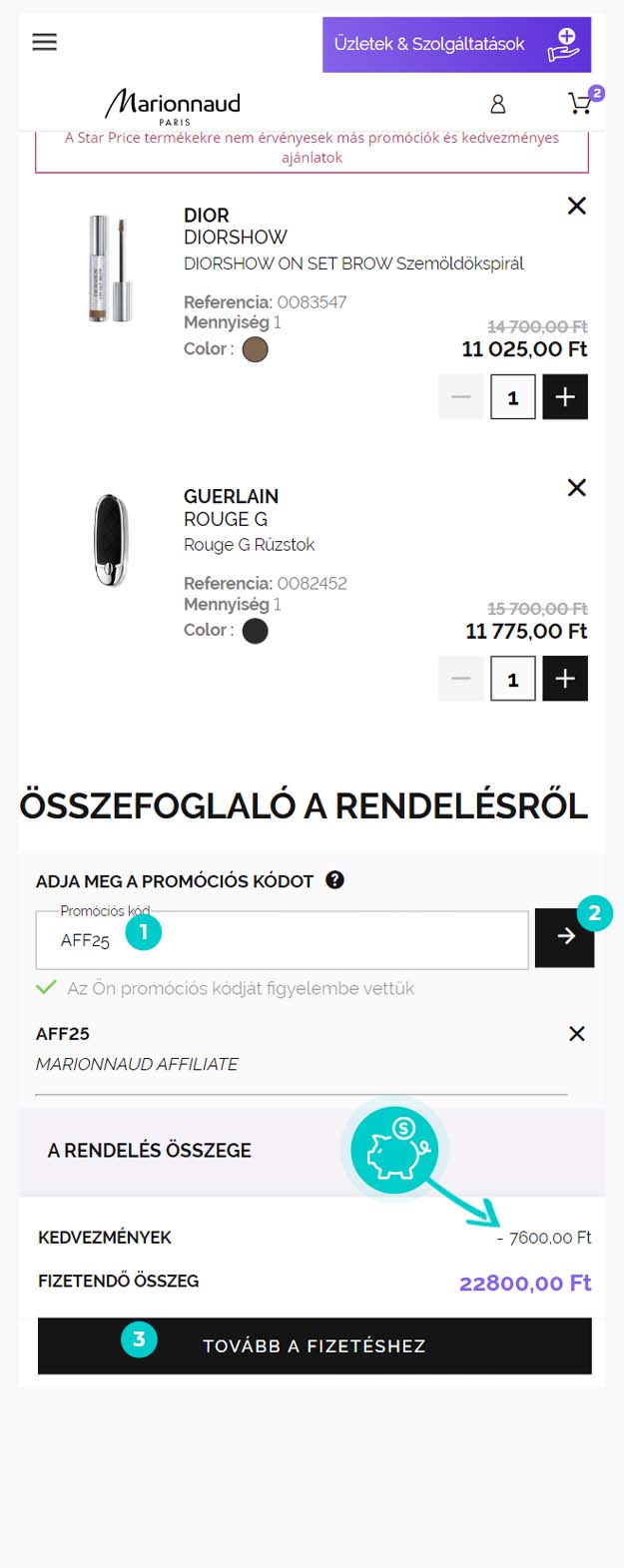Open the Rouge G lipstick case image
624x1568 pixels.
click(110, 540)
